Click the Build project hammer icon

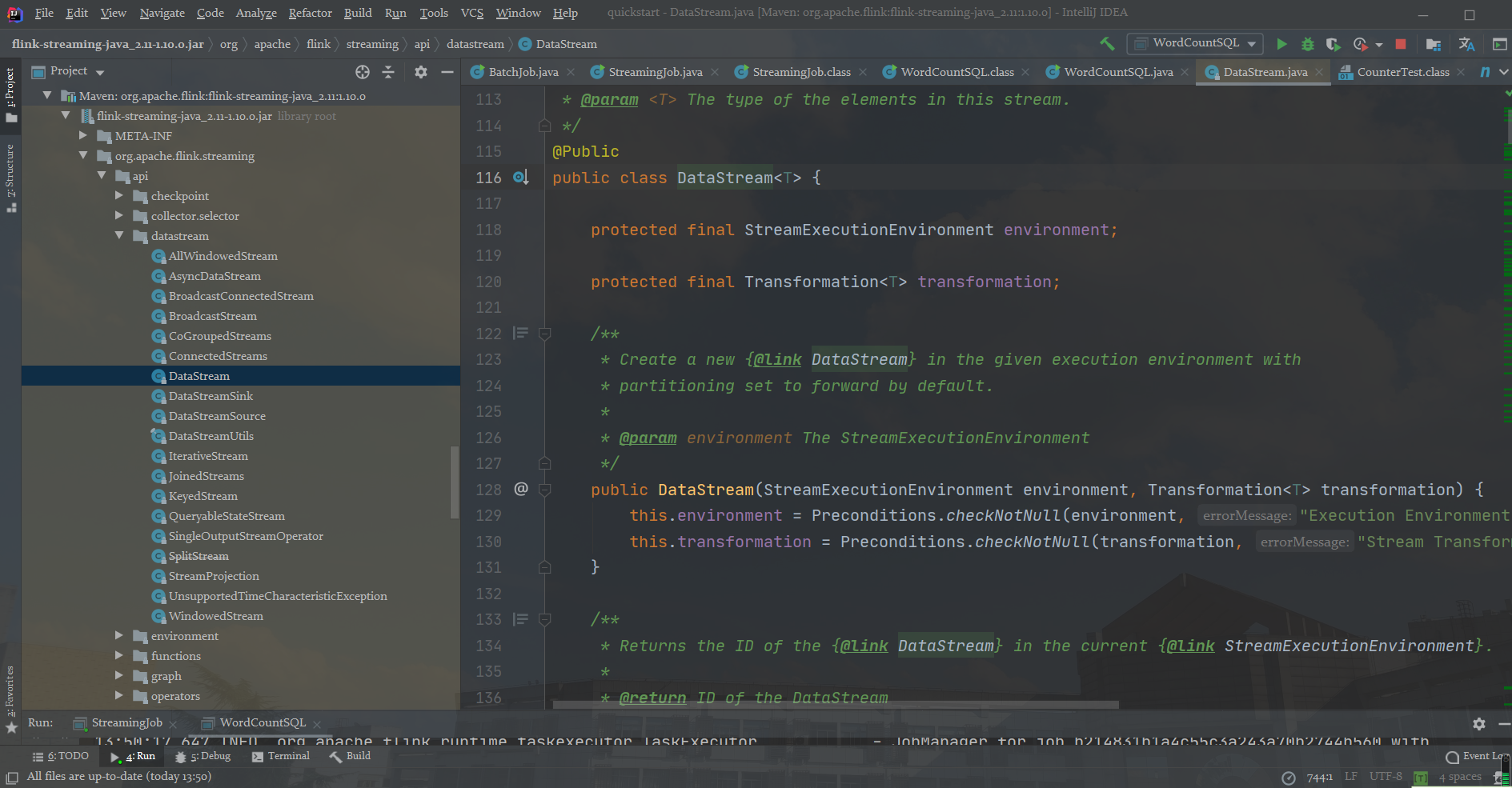point(1107,43)
